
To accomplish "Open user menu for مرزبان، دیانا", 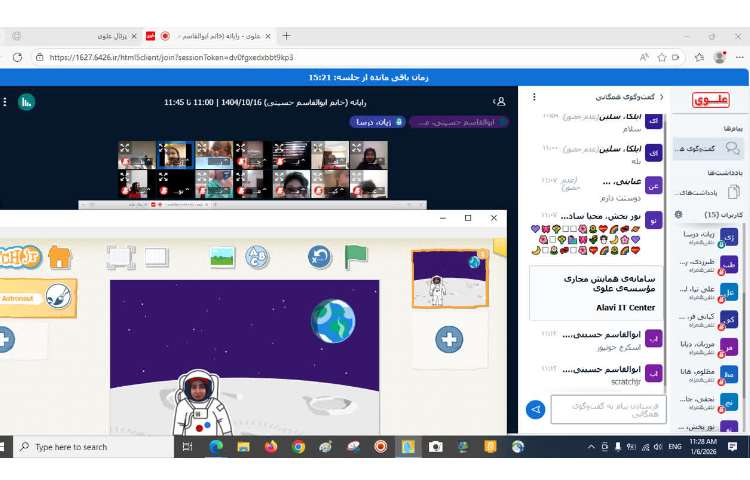I will [x=709, y=347].
